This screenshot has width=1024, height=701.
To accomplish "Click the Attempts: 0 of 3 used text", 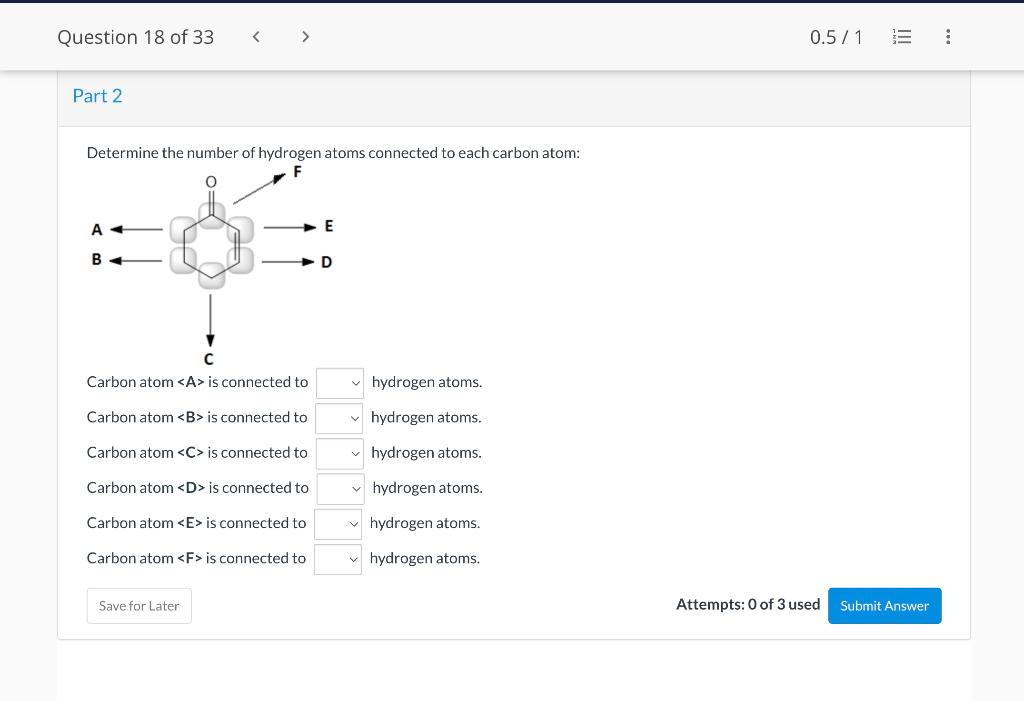I will [748, 604].
